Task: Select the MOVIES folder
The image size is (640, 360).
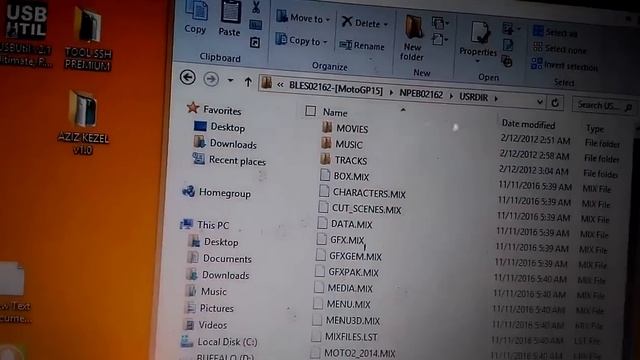Action: click(x=352, y=129)
